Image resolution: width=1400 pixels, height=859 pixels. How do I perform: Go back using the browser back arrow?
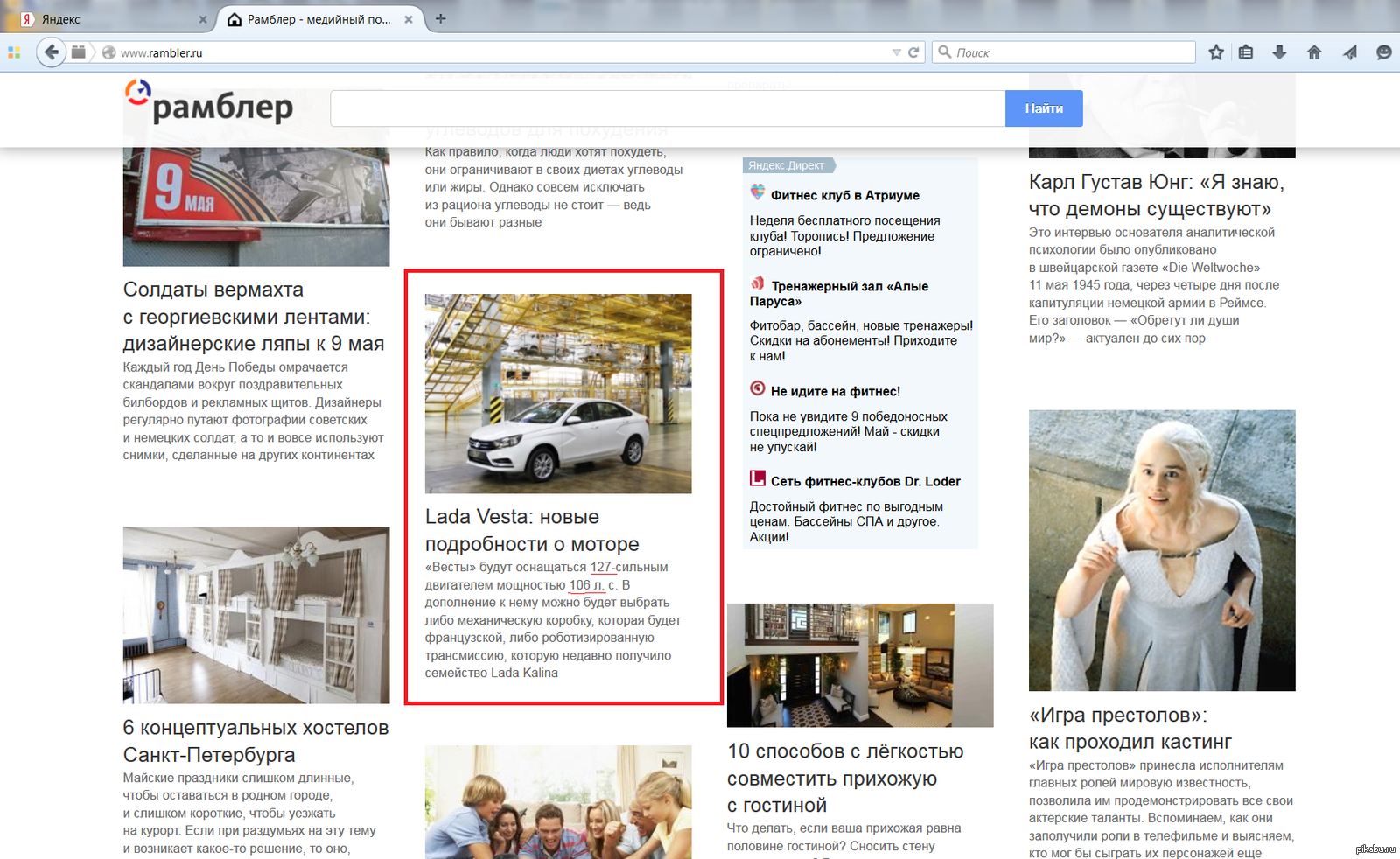[52, 52]
